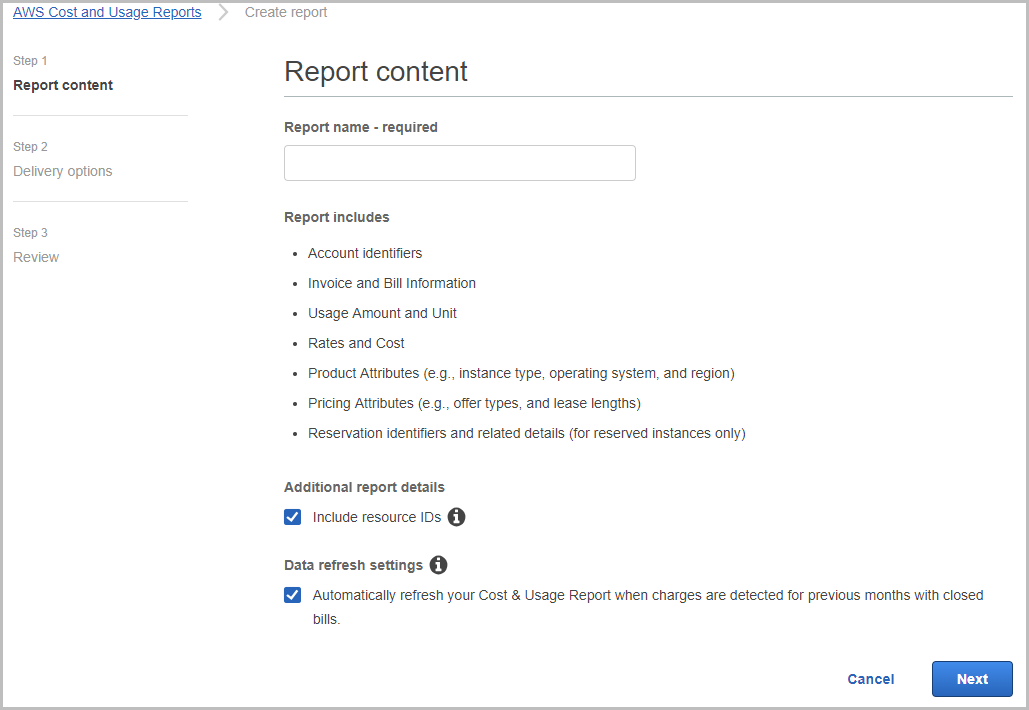Go to Step 2 Delivery options
The width and height of the screenshot is (1029, 710).
coord(63,171)
